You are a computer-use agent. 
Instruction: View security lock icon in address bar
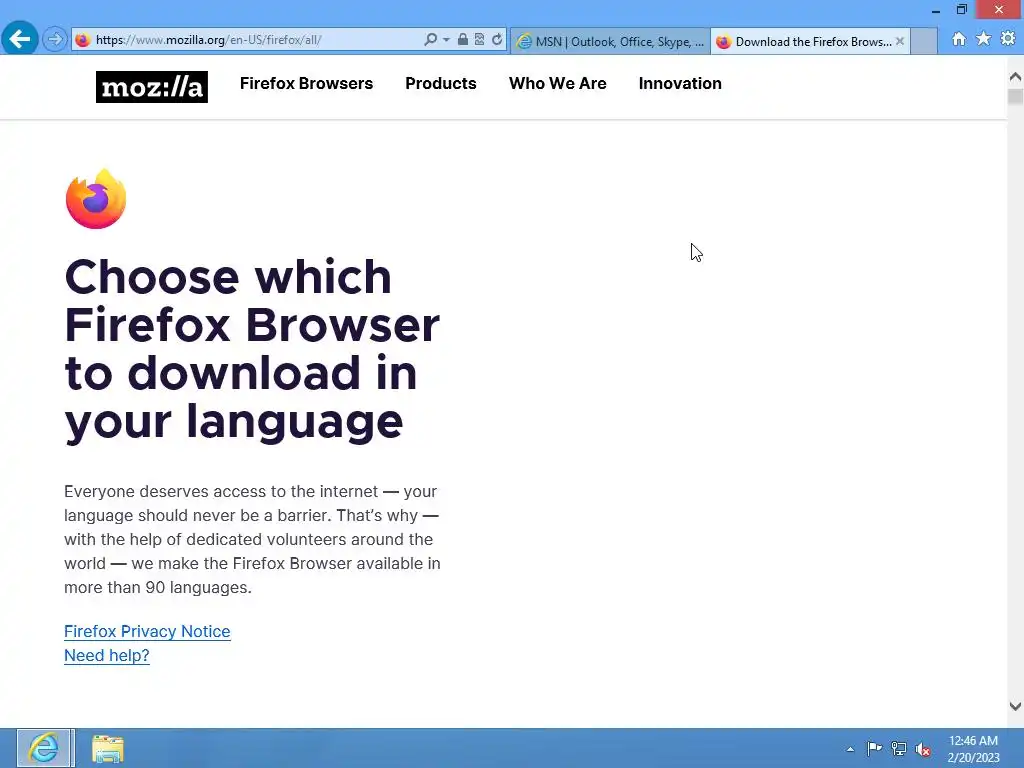click(462, 40)
